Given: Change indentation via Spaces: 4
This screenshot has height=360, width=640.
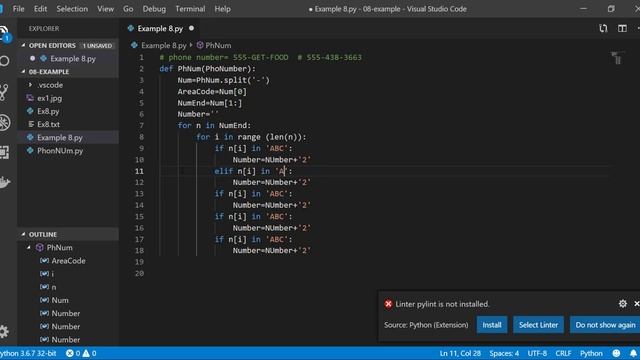Looking at the screenshot, I should (504, 353).
